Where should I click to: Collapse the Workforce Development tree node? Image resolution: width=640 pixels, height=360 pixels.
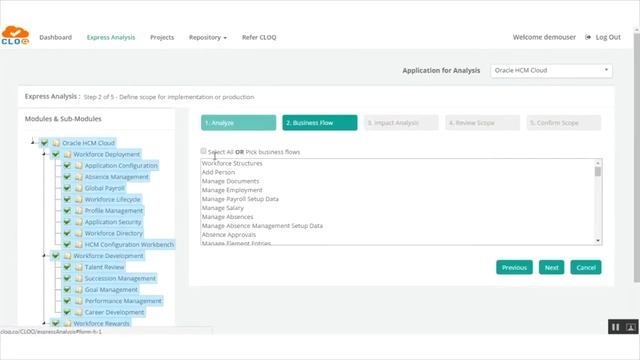point(44,256)
